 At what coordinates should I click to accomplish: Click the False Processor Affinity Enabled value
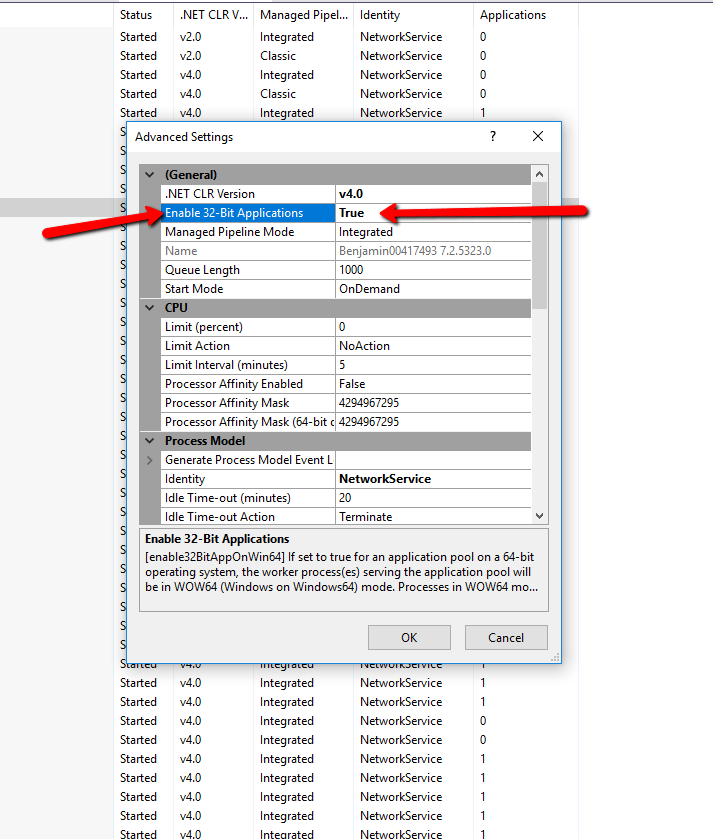(x=433, y=384)
